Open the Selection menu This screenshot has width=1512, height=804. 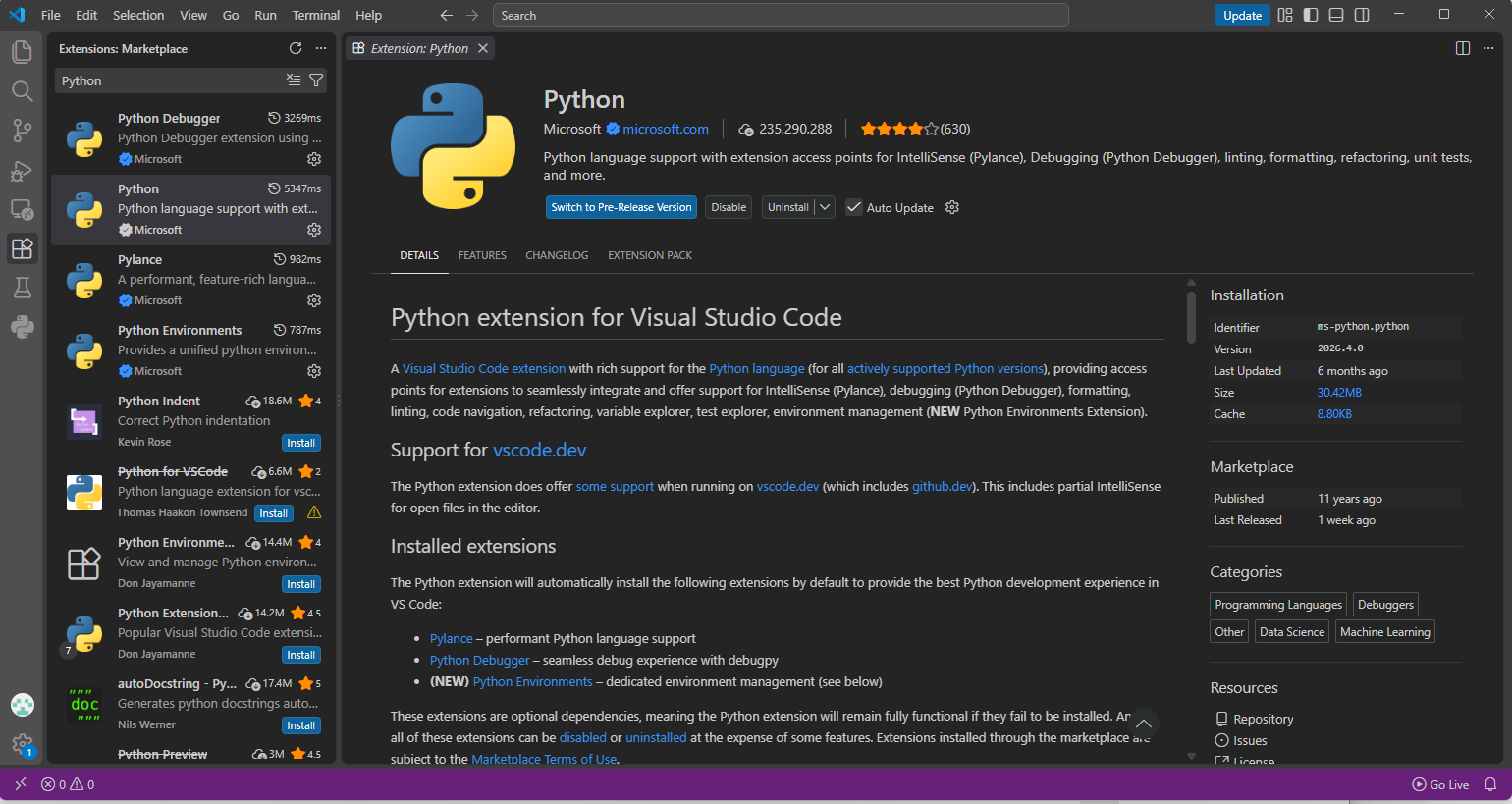tap(138, 15)
